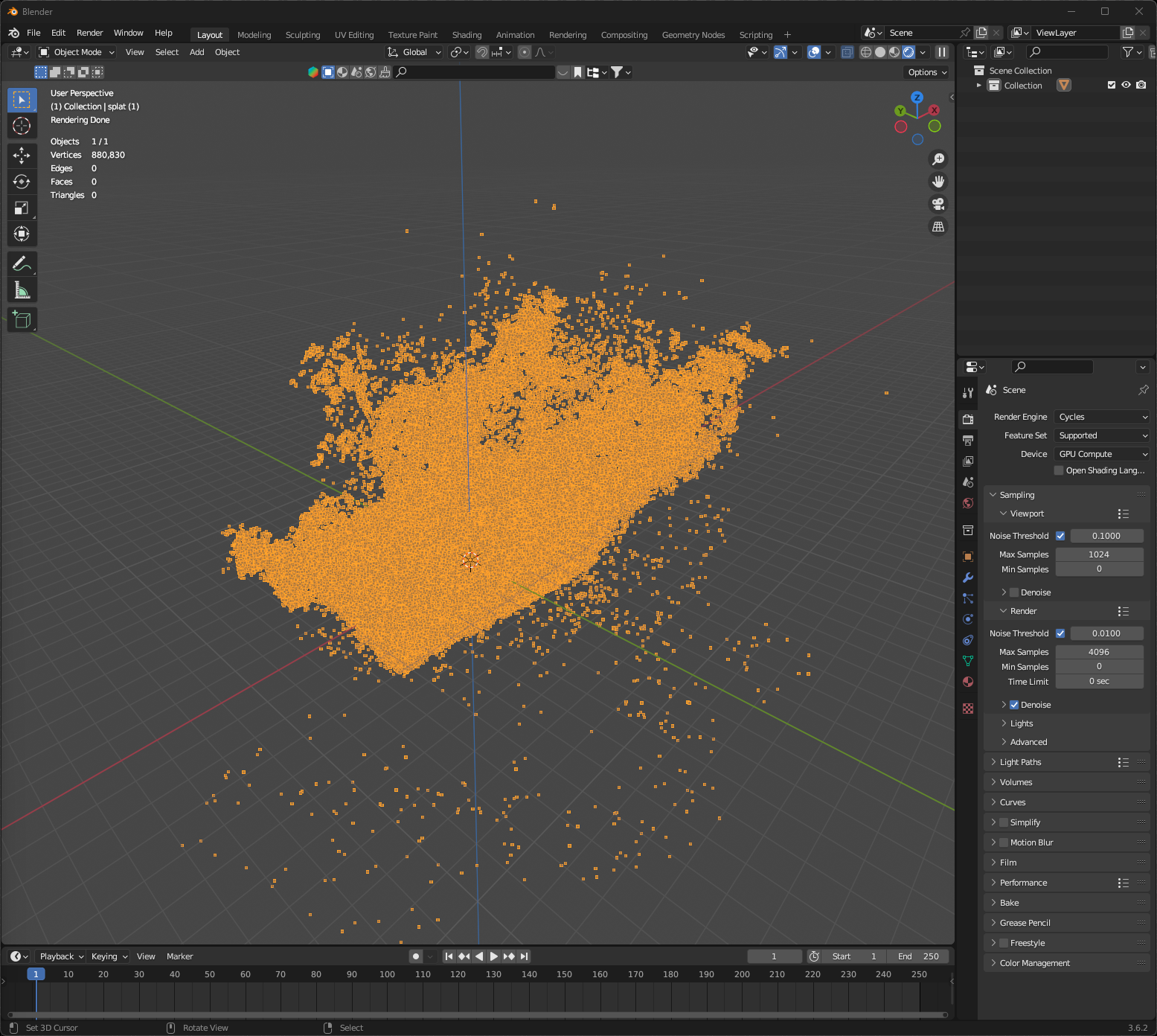Switch to rendered viewport shading
Screen dimensions: 1157x1036
pyautogui.click(x=908, y=52)
